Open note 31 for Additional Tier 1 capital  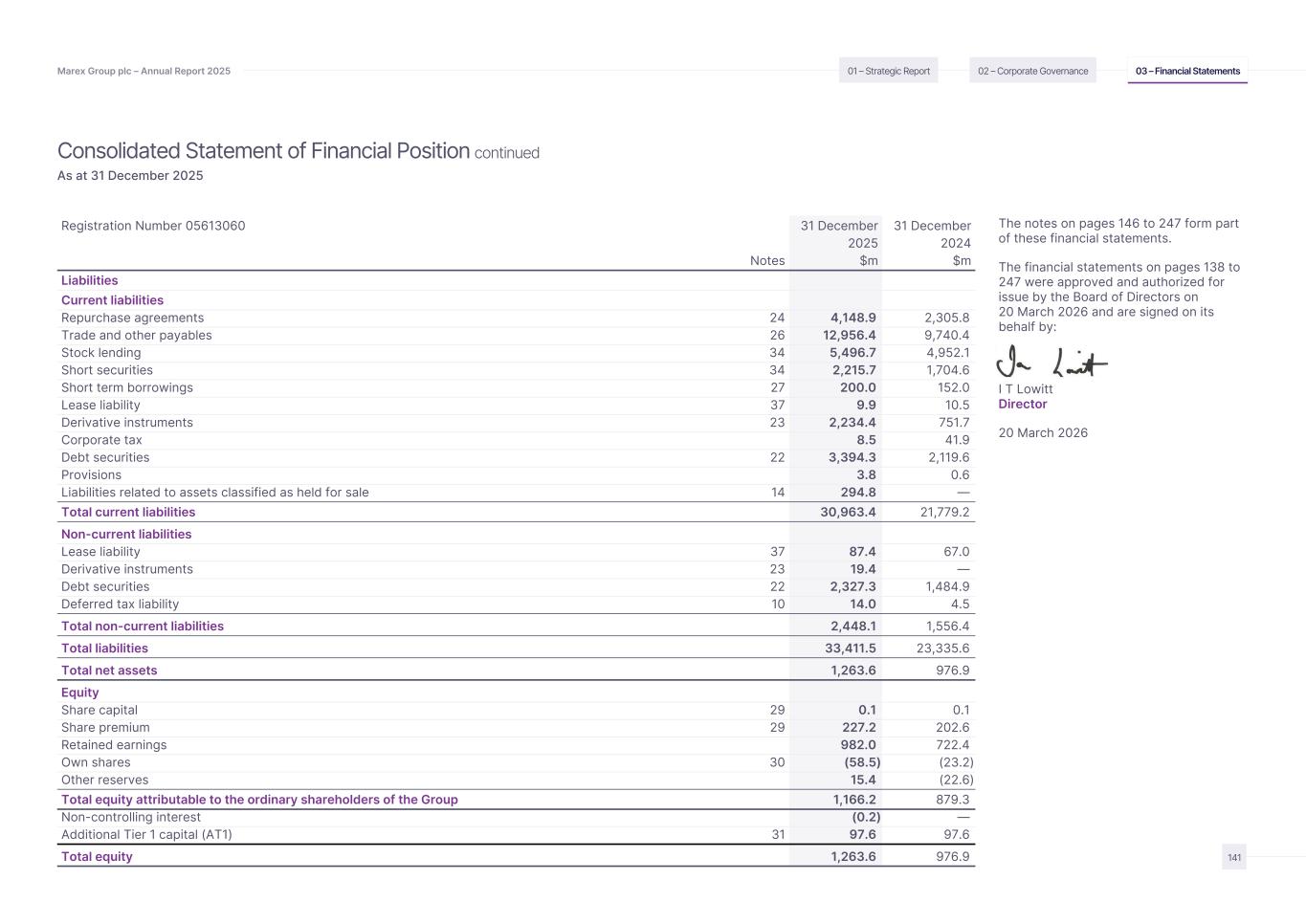[777, 835]
